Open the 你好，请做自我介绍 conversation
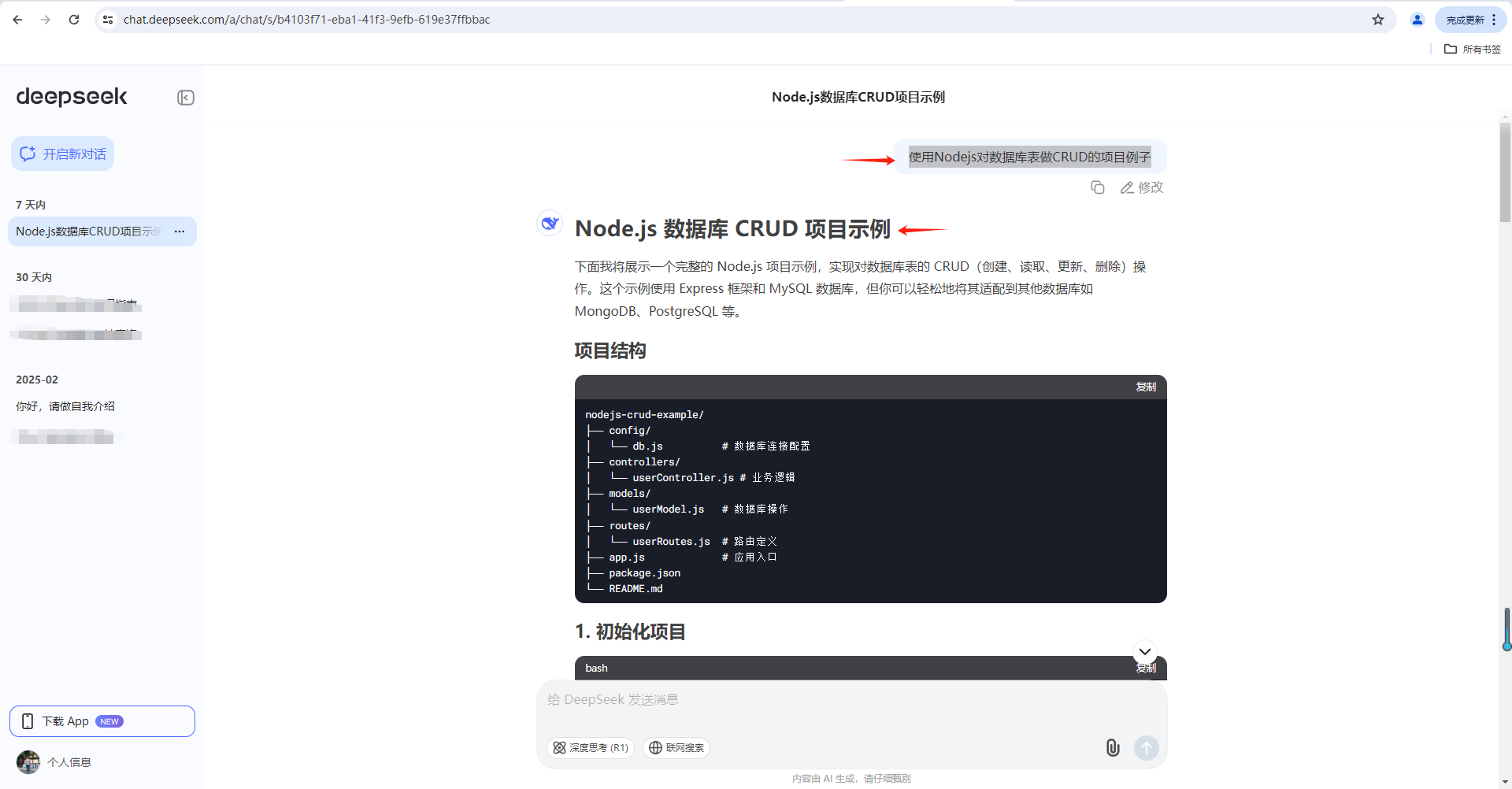Image resolution: width=1512 pixels, height=789 pixels. click(x=65, y=406)
